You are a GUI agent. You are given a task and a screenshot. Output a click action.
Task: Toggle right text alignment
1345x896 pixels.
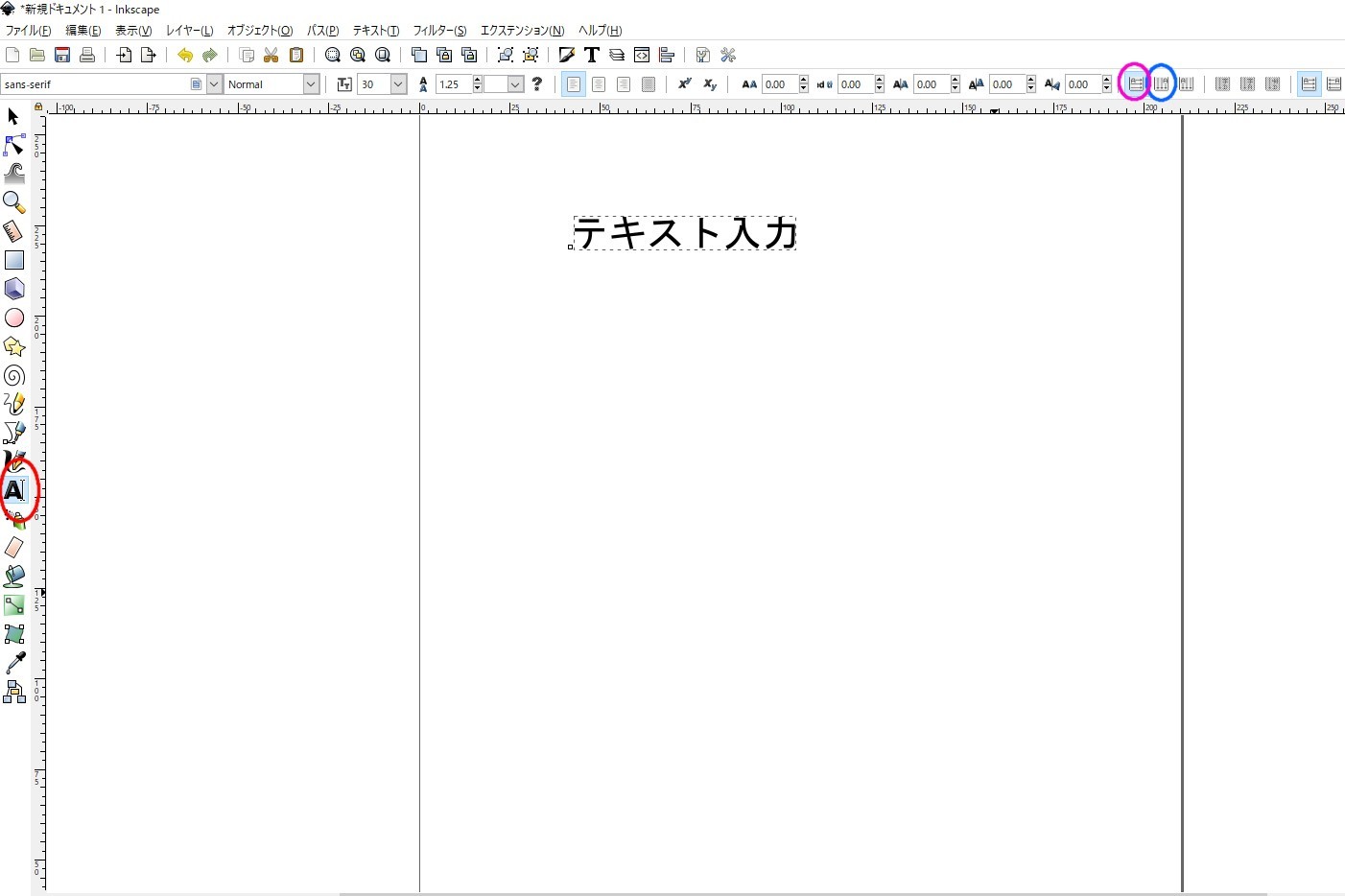(x=624, y=84)
